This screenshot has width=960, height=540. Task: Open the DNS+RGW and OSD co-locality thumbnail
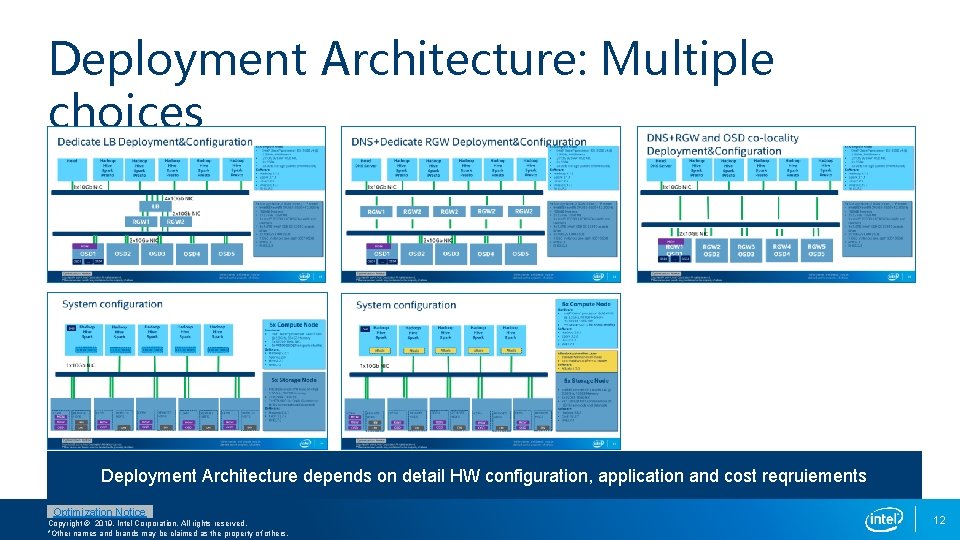[776, 204]
